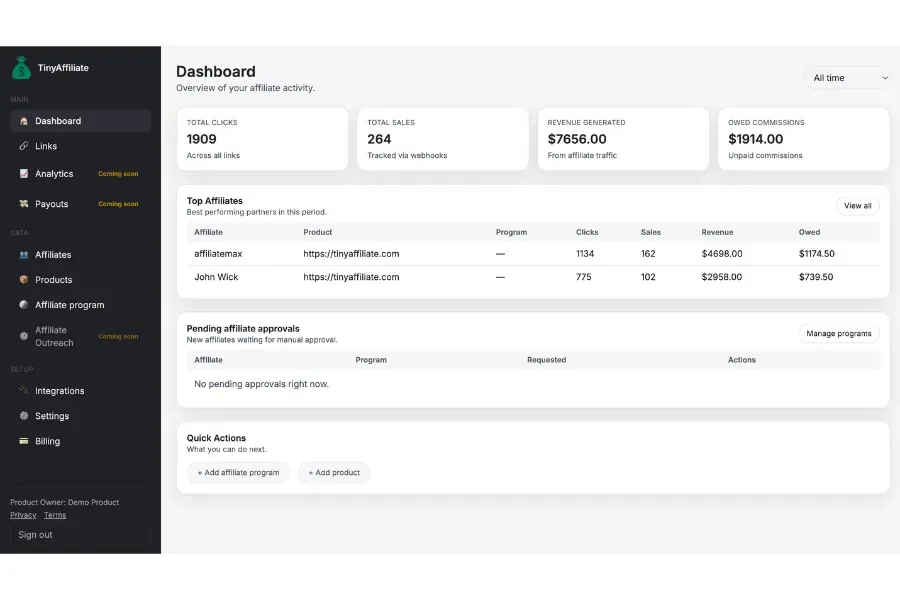Click the Links chain icon
Viewport: 900px width, 600px height.
(24, 146)
